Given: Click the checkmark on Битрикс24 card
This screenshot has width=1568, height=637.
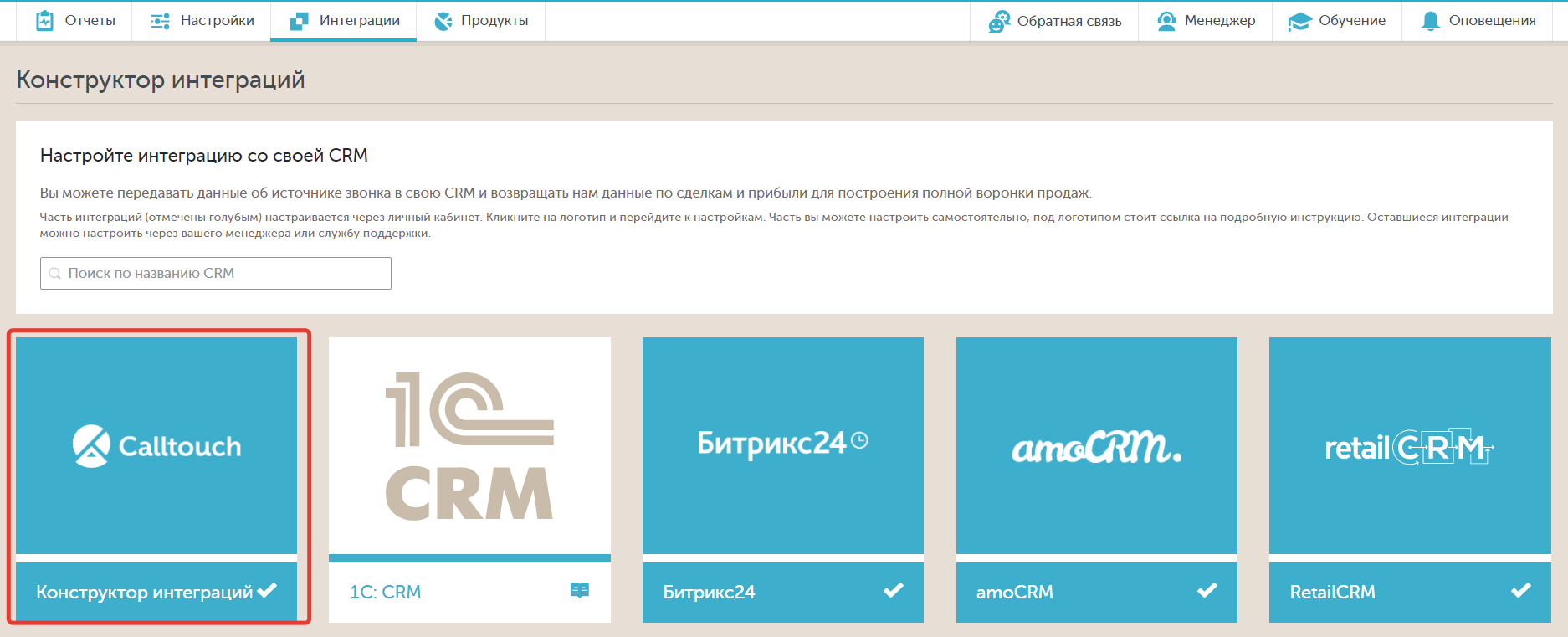Looking at the screenshot, I should tap(893, 591).
